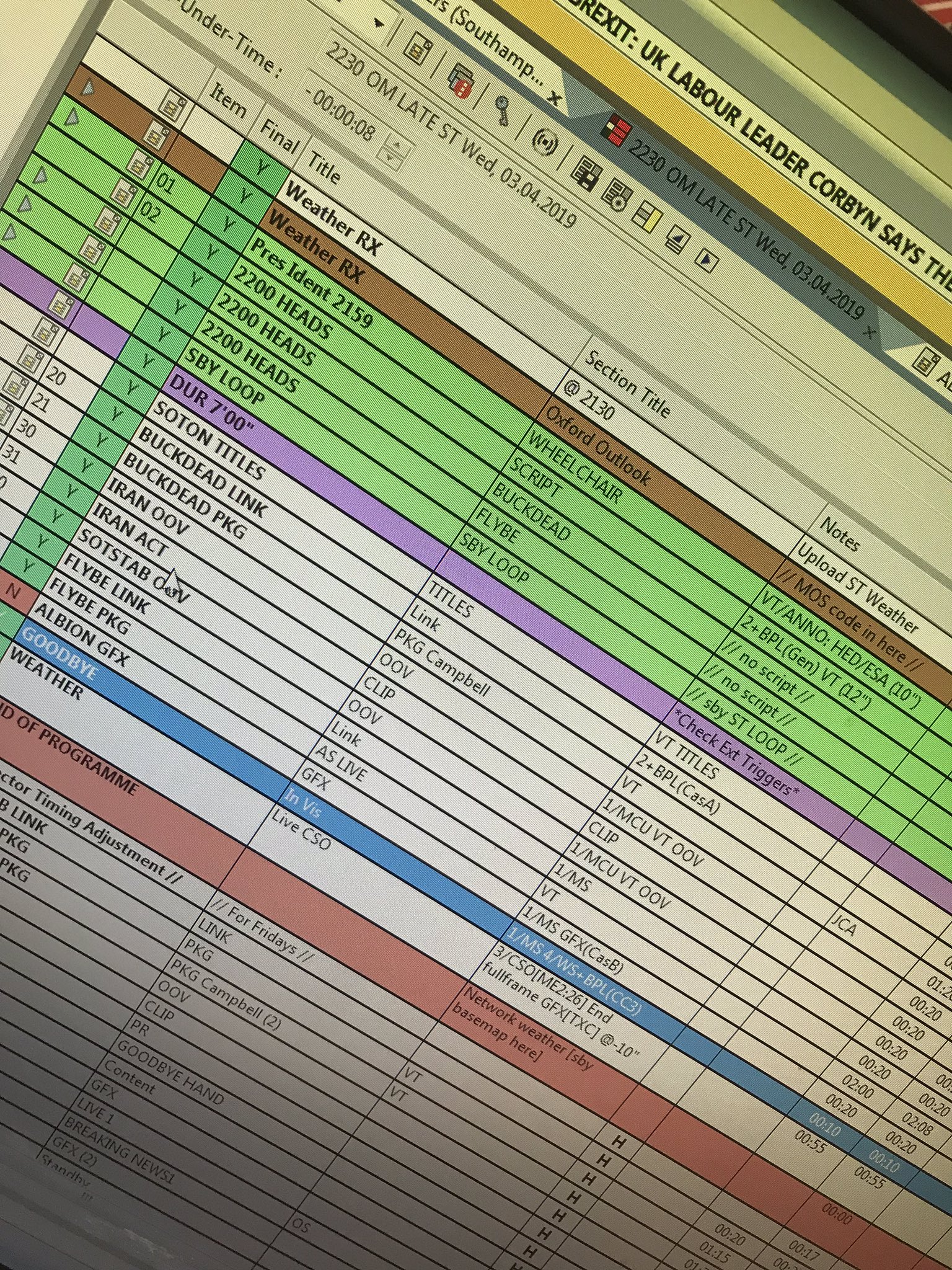Screen dimensions: 952x1270
Task: Expand the green SBY LOOP row triangle
Action: click(x=9, y=233)
